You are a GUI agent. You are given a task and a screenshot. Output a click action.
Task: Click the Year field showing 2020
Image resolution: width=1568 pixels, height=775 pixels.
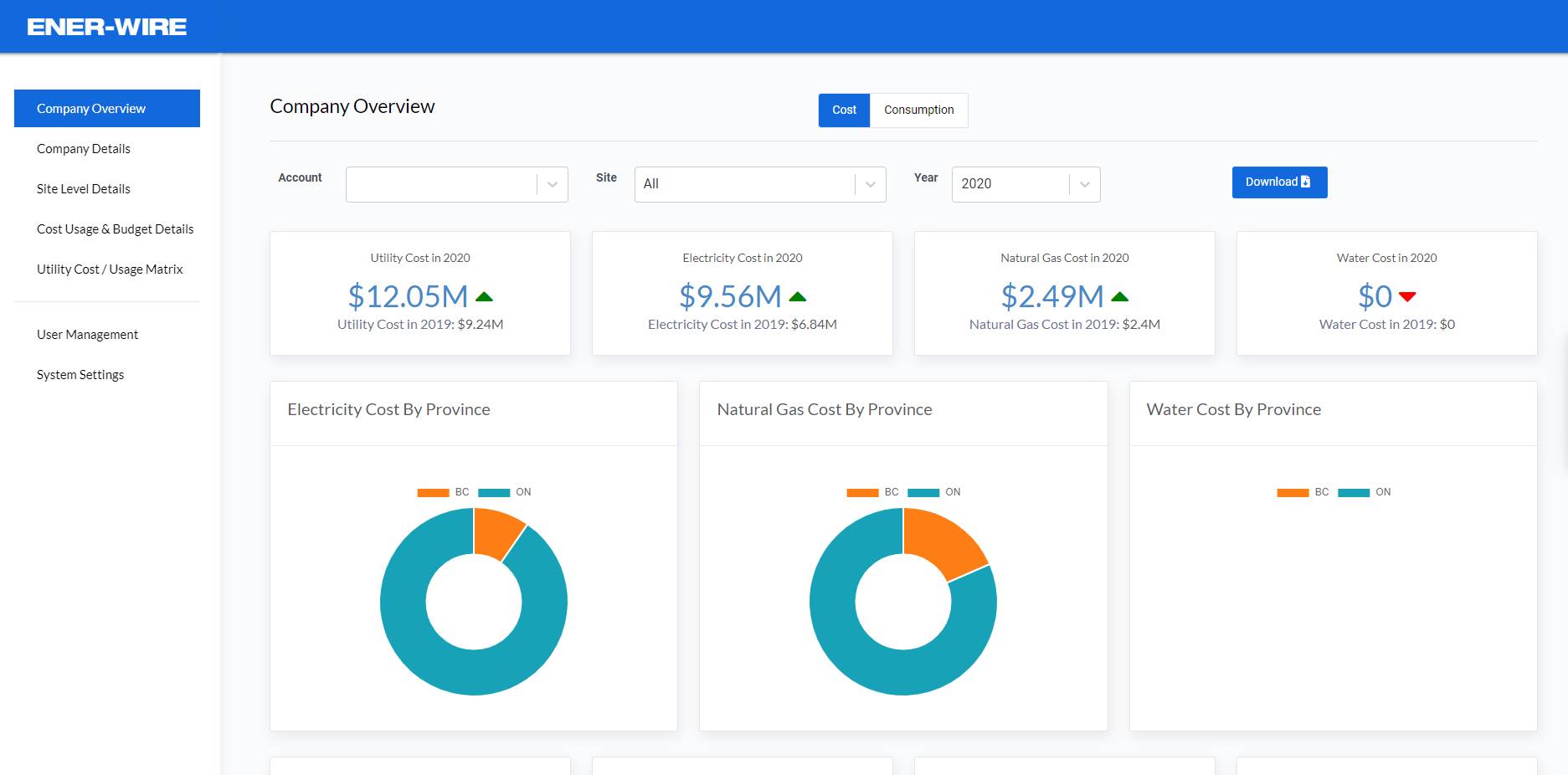point(1026,184)
